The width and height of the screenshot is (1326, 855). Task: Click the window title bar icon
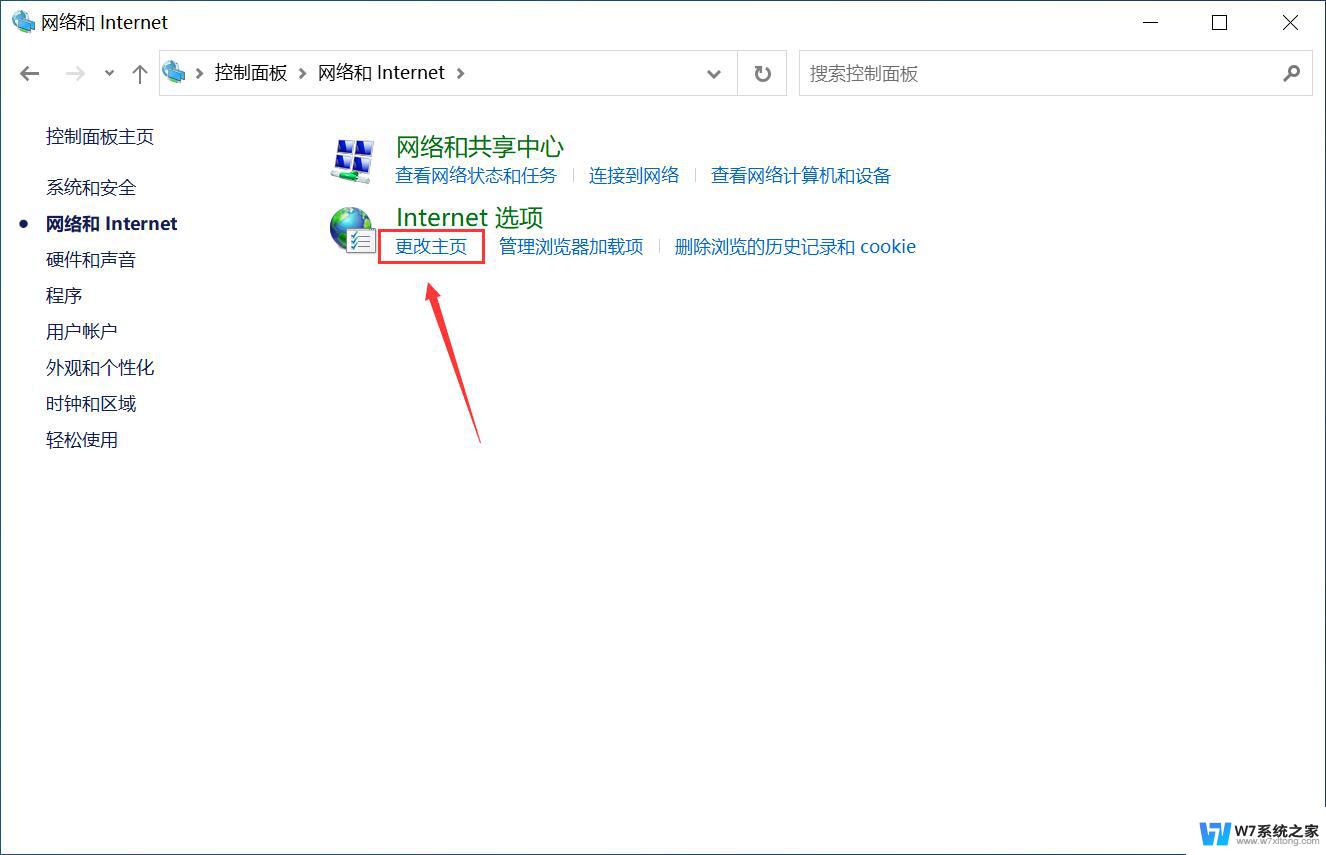[x=23, y=22]
